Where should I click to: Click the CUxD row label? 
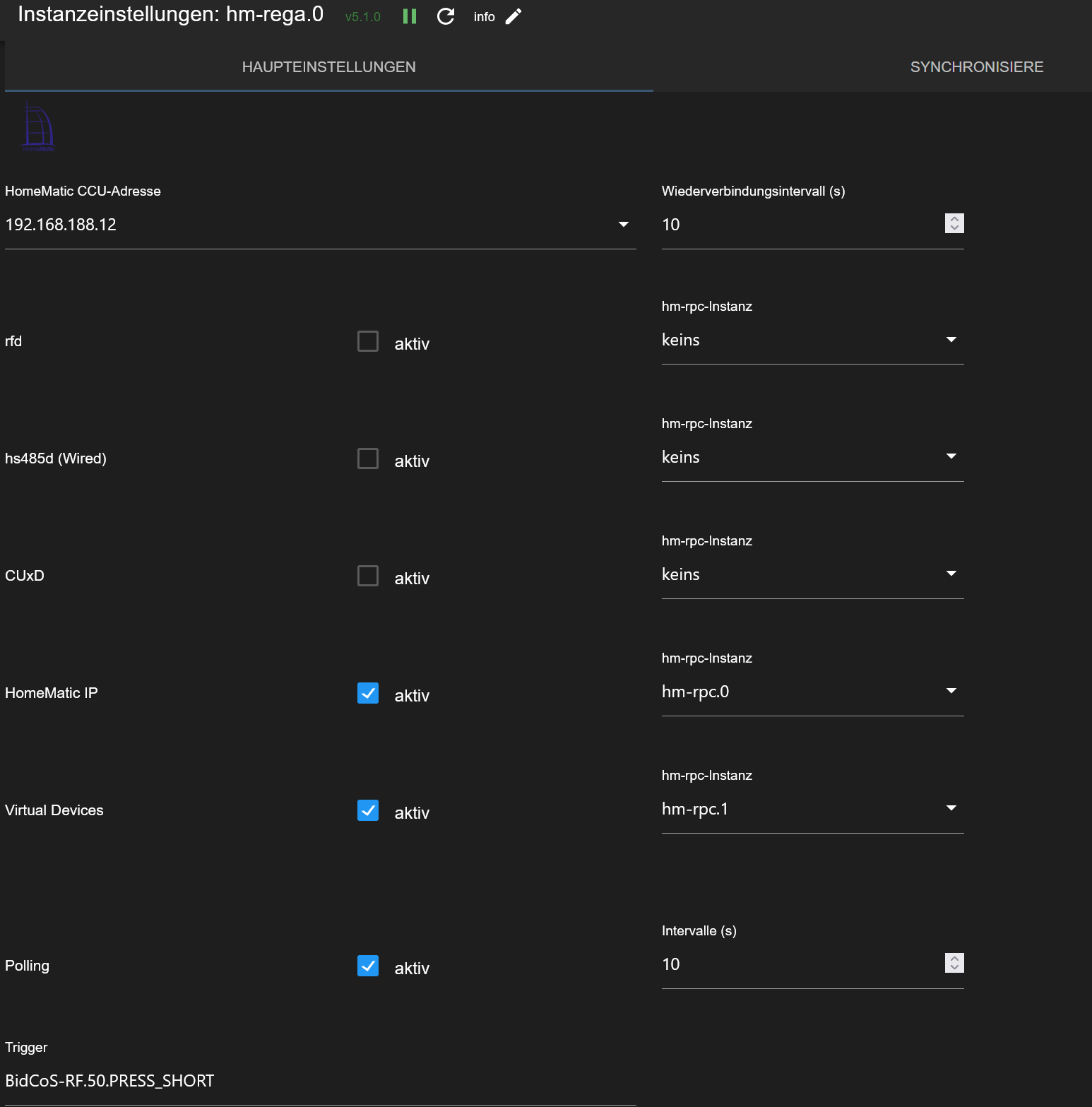pos(25,576)
